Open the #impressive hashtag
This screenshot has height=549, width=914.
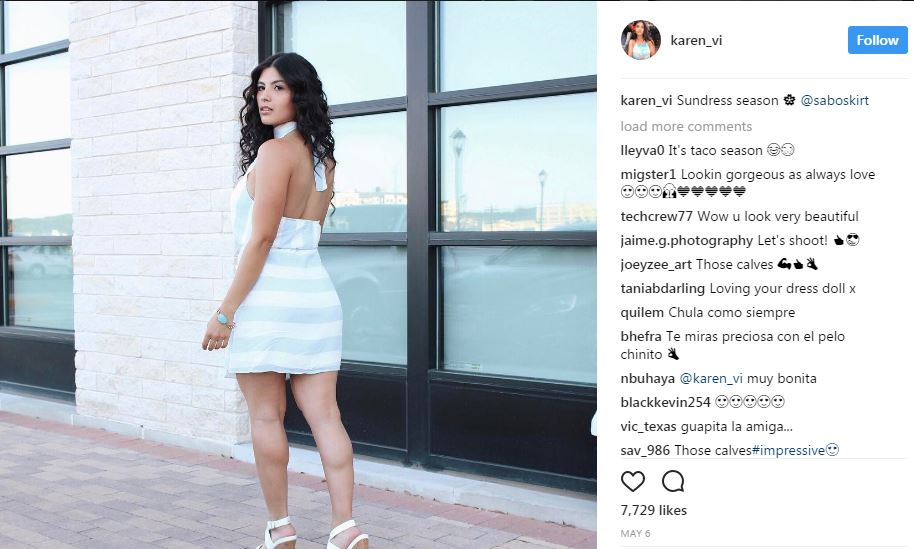(788, 451)
